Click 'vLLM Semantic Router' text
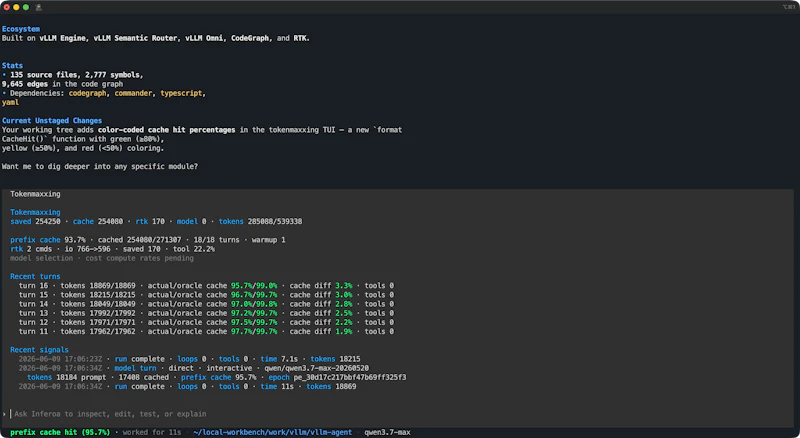Screen dimensions: 800x438 click(x=135, y=38)
